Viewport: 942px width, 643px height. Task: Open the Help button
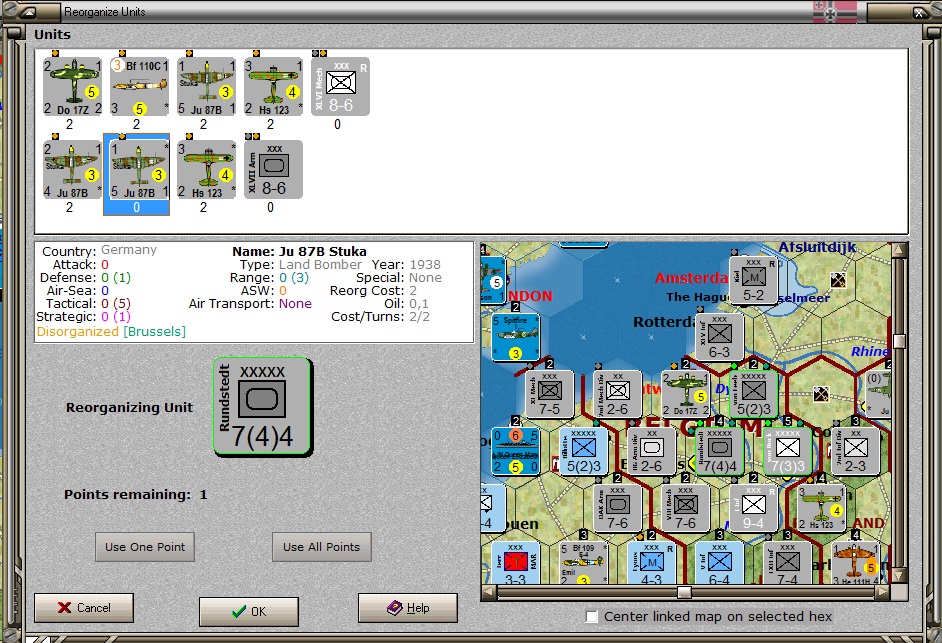point(408,608)
